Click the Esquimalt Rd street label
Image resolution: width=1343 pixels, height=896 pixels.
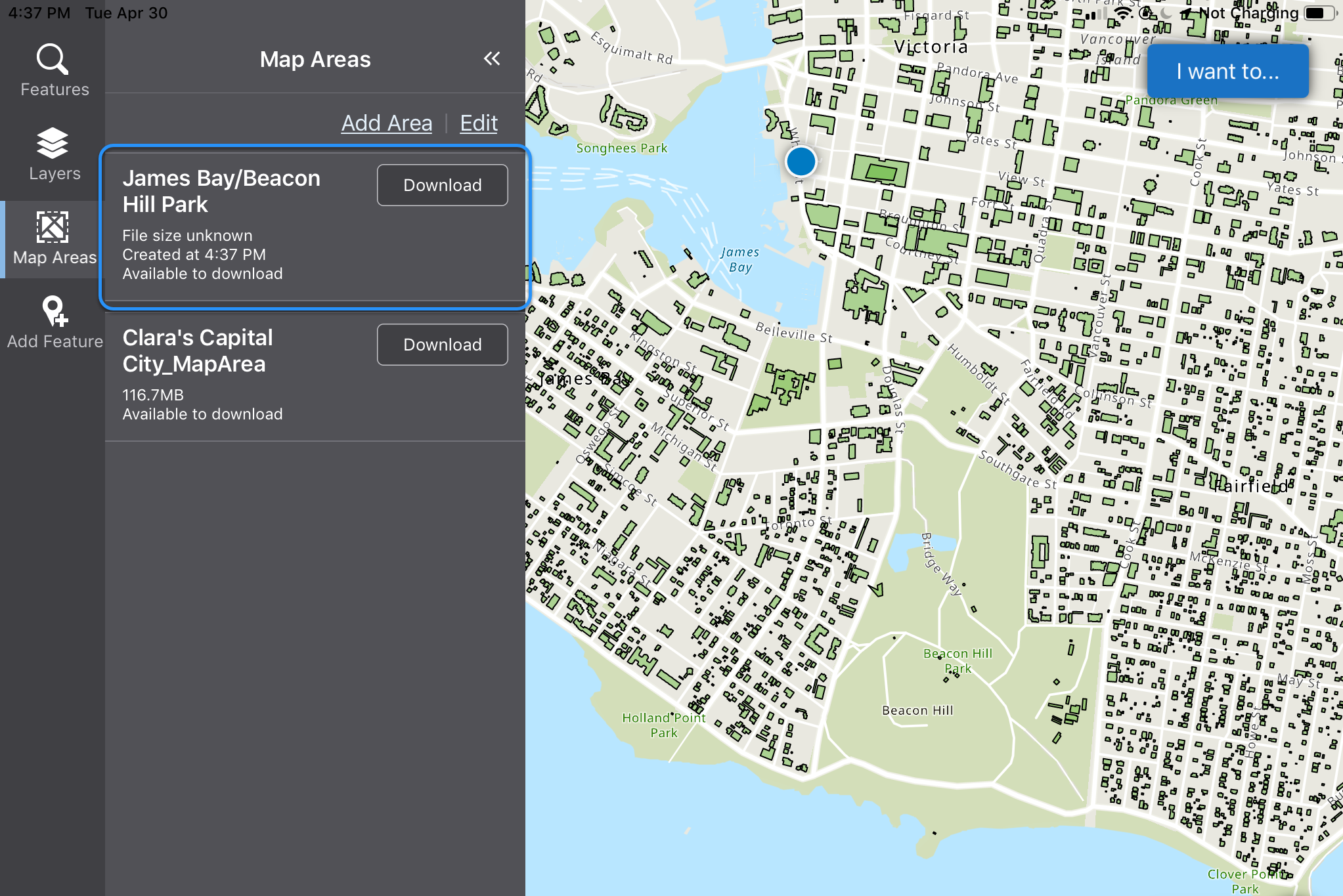click(632, 49)
